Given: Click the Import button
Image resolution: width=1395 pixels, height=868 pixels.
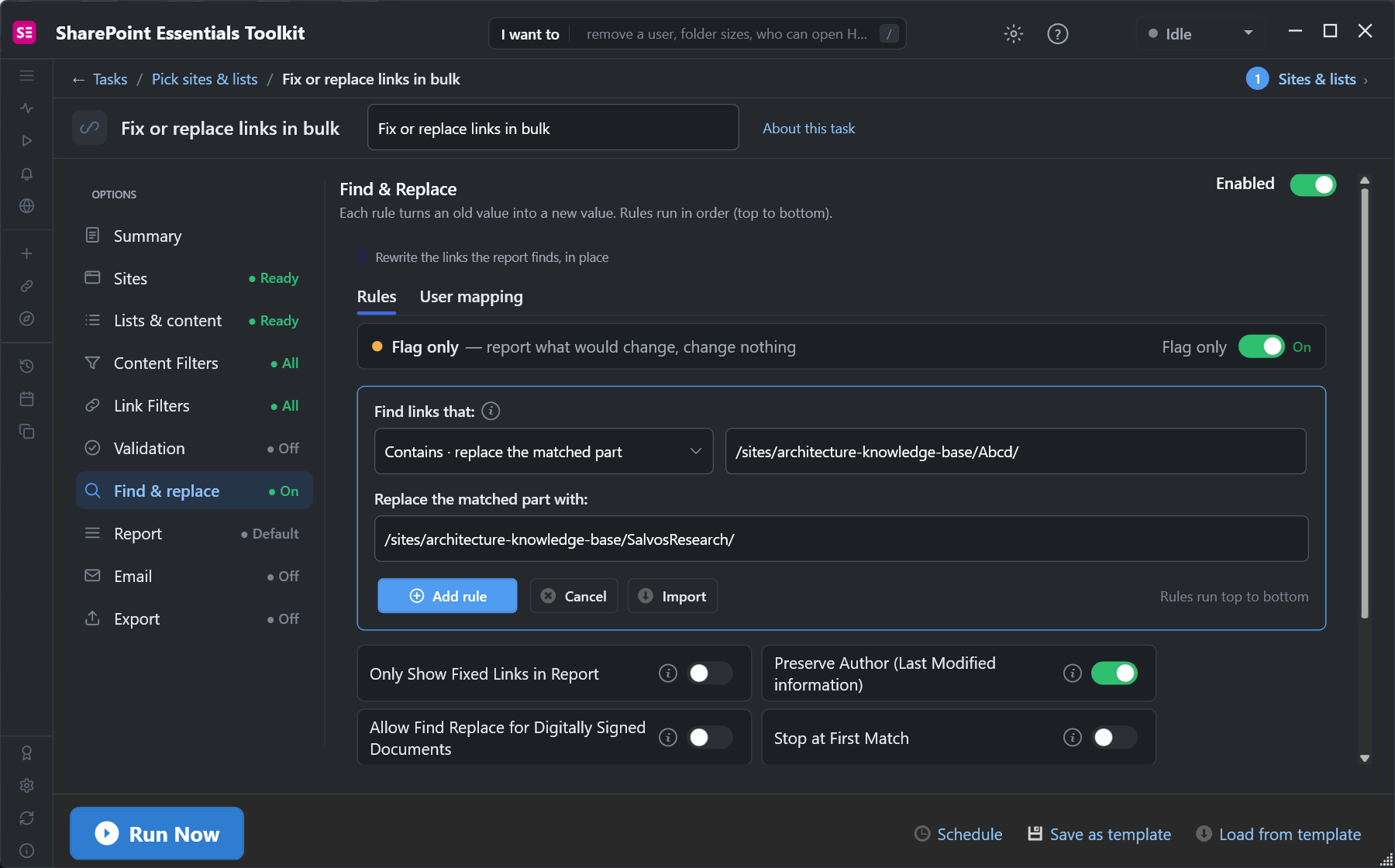Looking at the screenshot, I should [672, 595].
